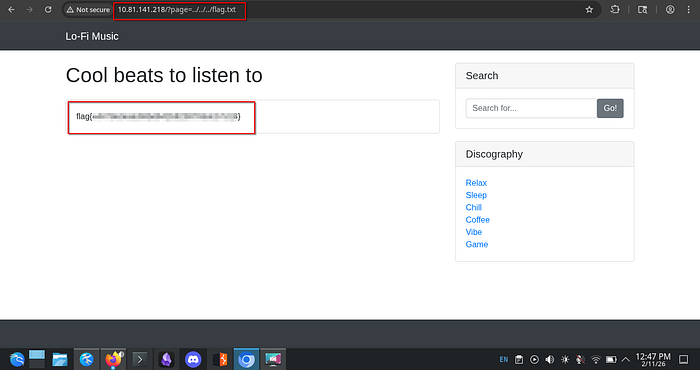
Task: Switch to Firefox in the taskbar
Action: [x=113, y=359]
